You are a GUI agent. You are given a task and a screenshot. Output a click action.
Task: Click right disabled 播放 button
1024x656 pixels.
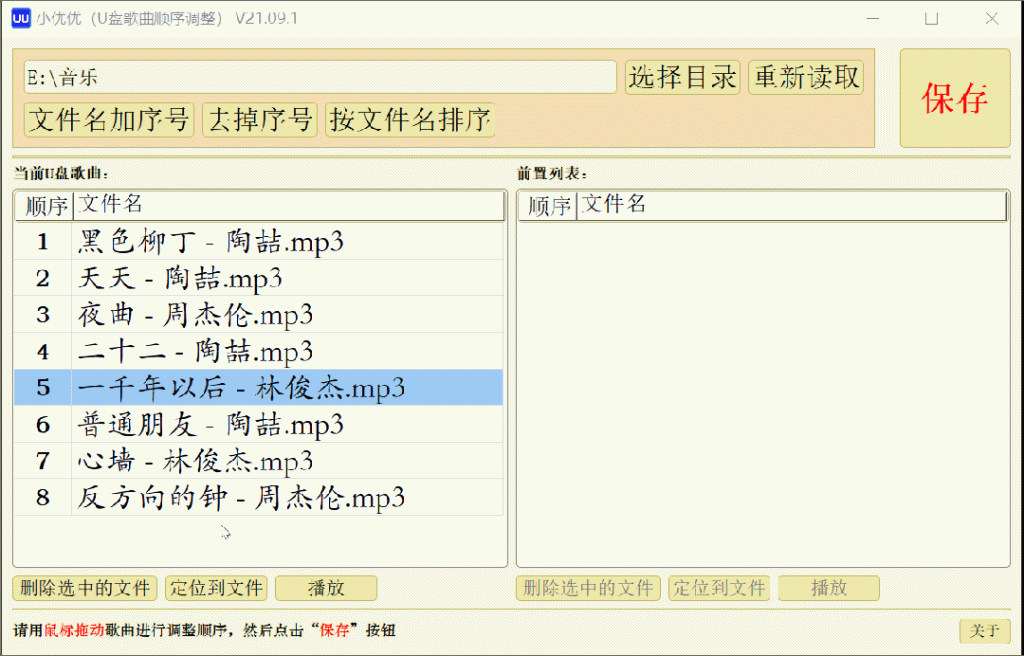tap(829, 588)
